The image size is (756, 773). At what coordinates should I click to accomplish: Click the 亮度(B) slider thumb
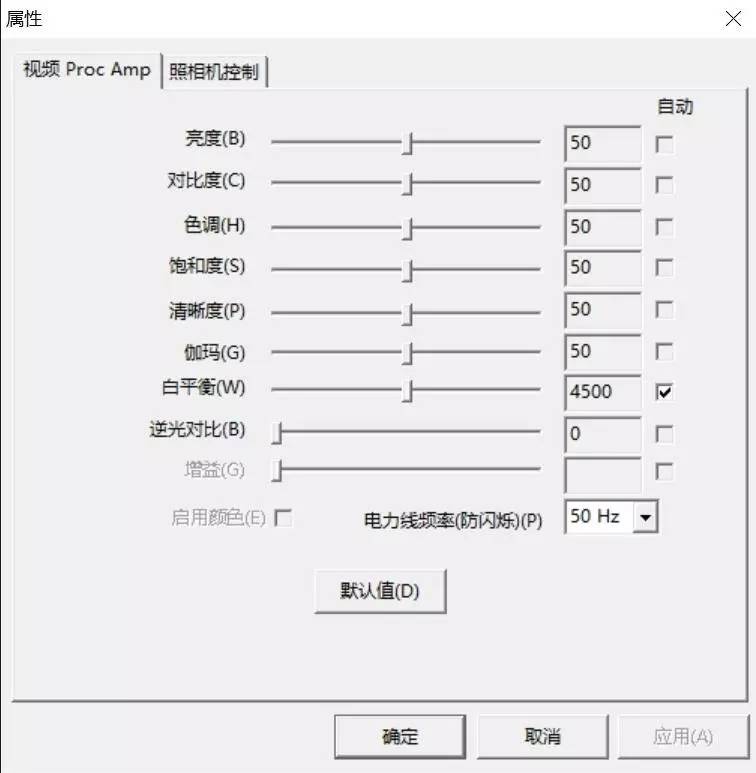[407, 143]
